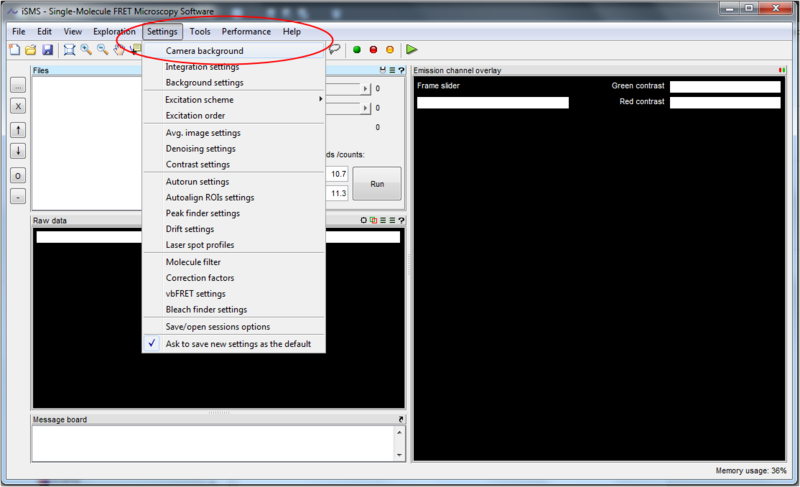The image size is (800, 487).
Task: Select Peak finder settings menu entry
Action: click(x=202, y=213)
